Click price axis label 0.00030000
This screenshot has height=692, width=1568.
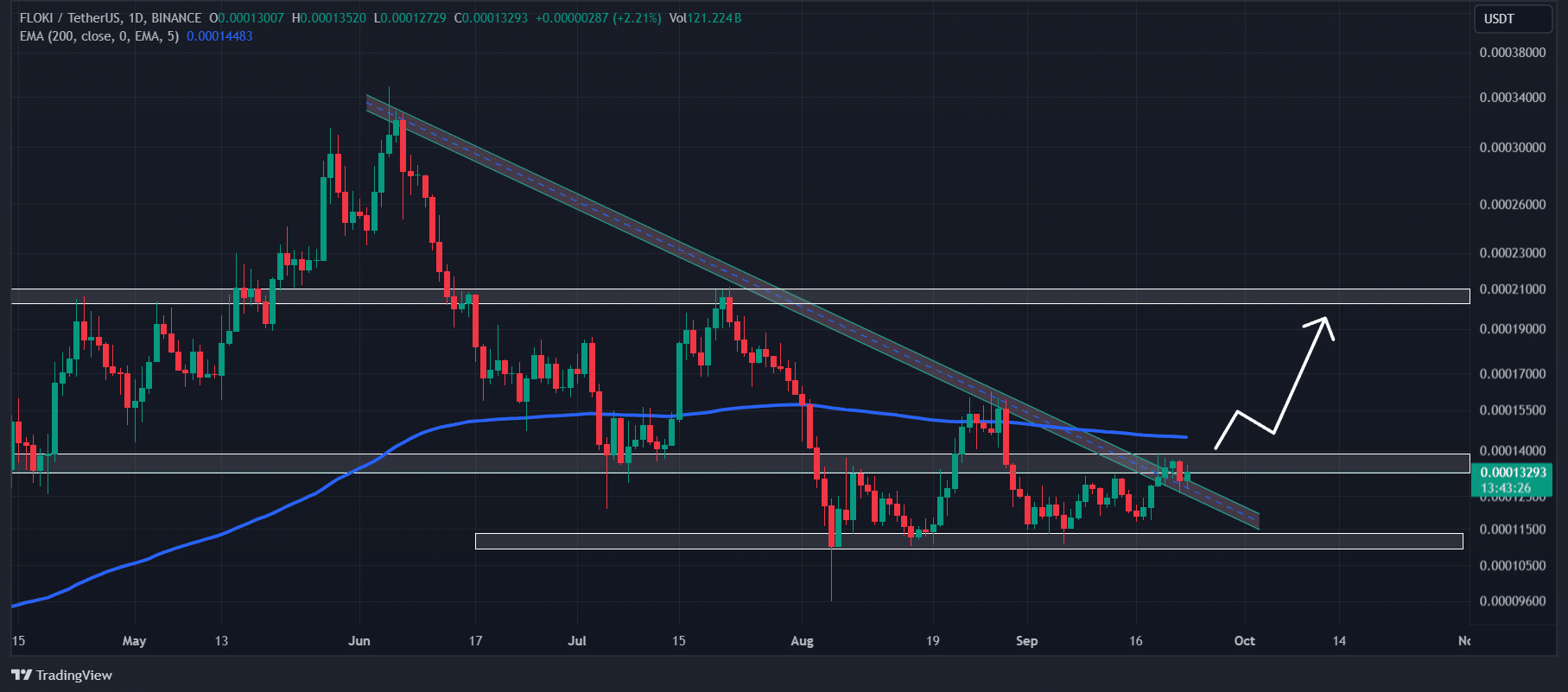coord(1513,148)
